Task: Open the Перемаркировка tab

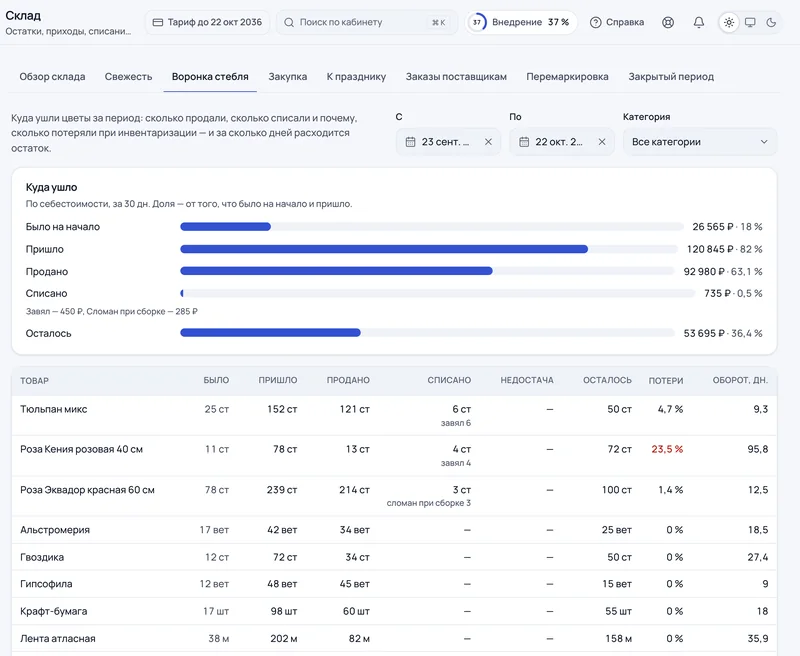Action: coord(567,77)
